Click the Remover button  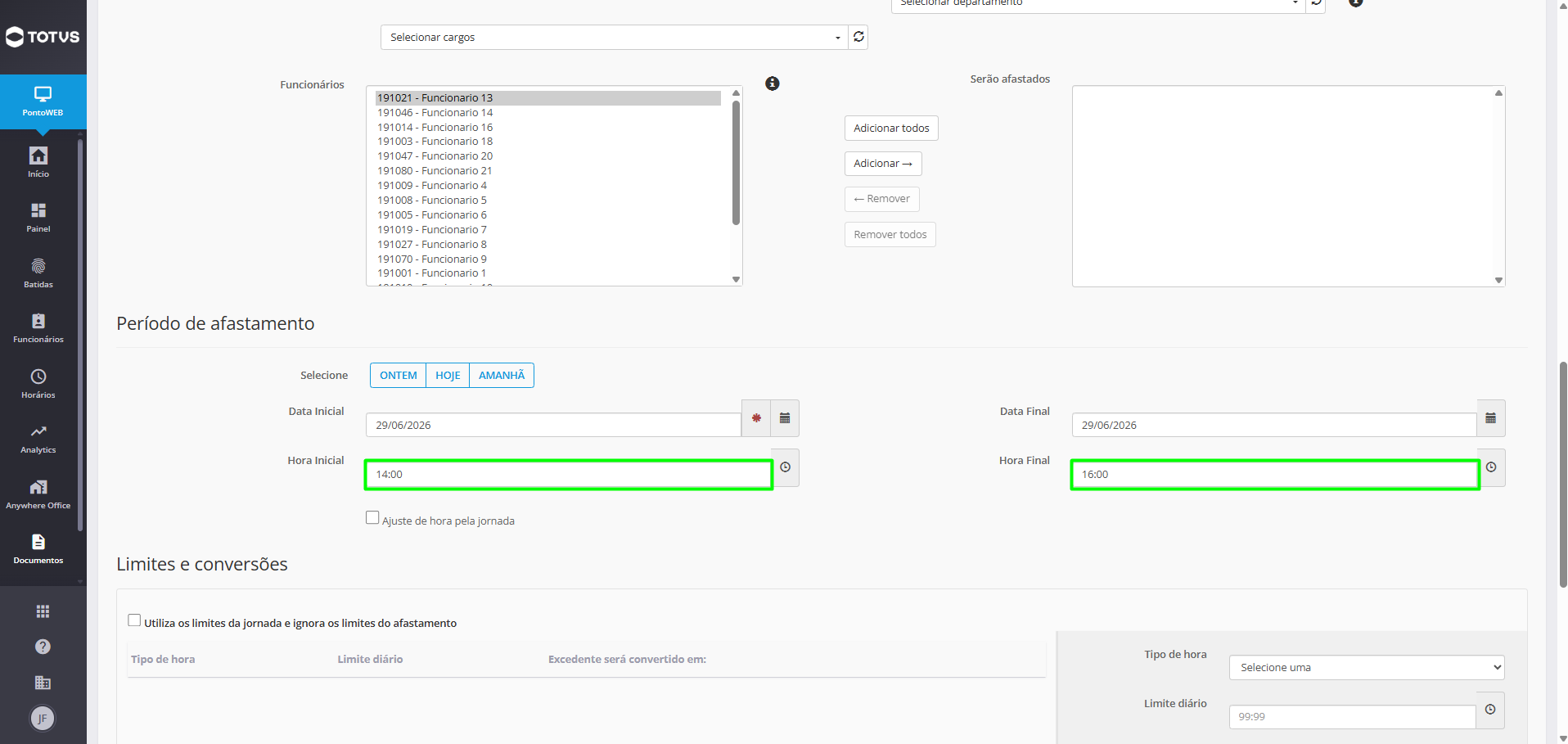[x=882, y=199]
